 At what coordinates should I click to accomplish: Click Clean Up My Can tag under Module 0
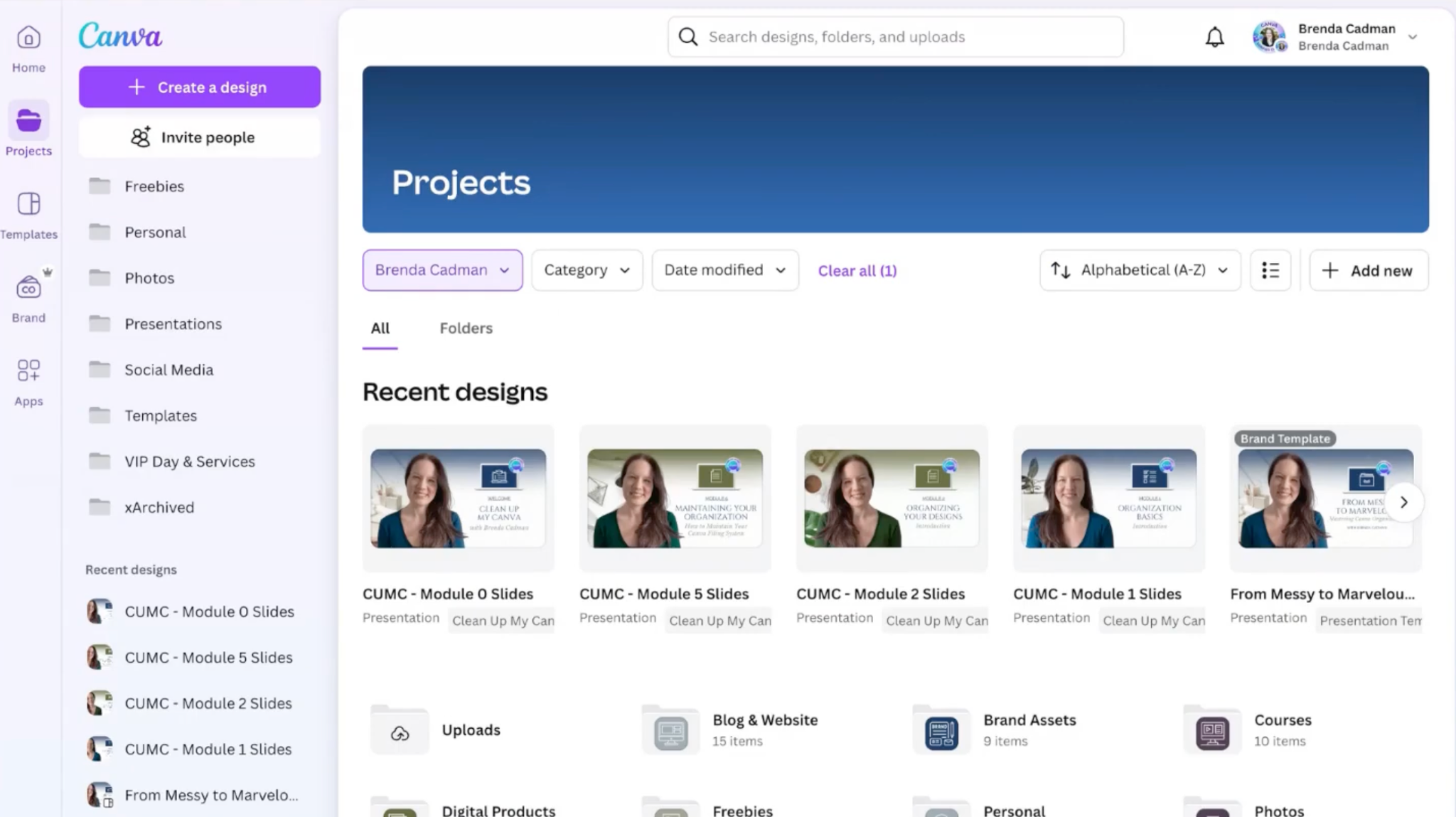click(x=502, y=621)
